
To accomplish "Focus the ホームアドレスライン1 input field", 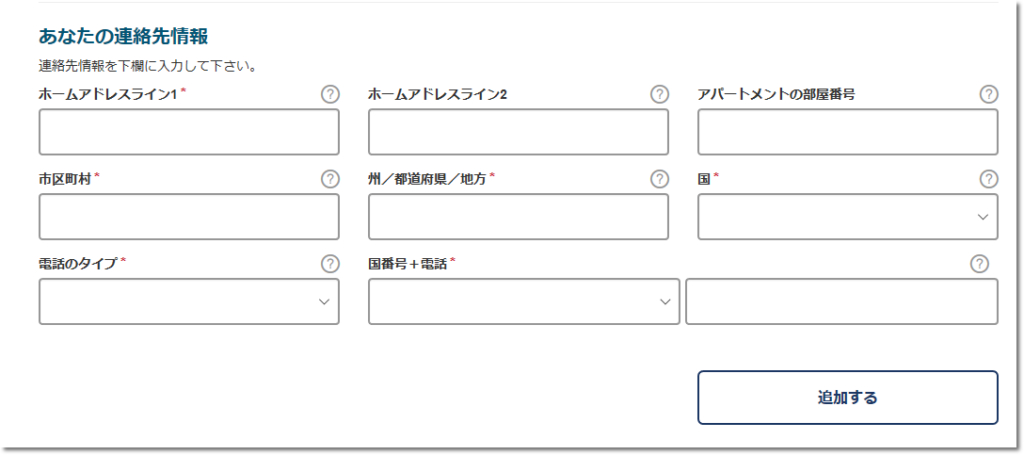I will click(x=189, y=132).
